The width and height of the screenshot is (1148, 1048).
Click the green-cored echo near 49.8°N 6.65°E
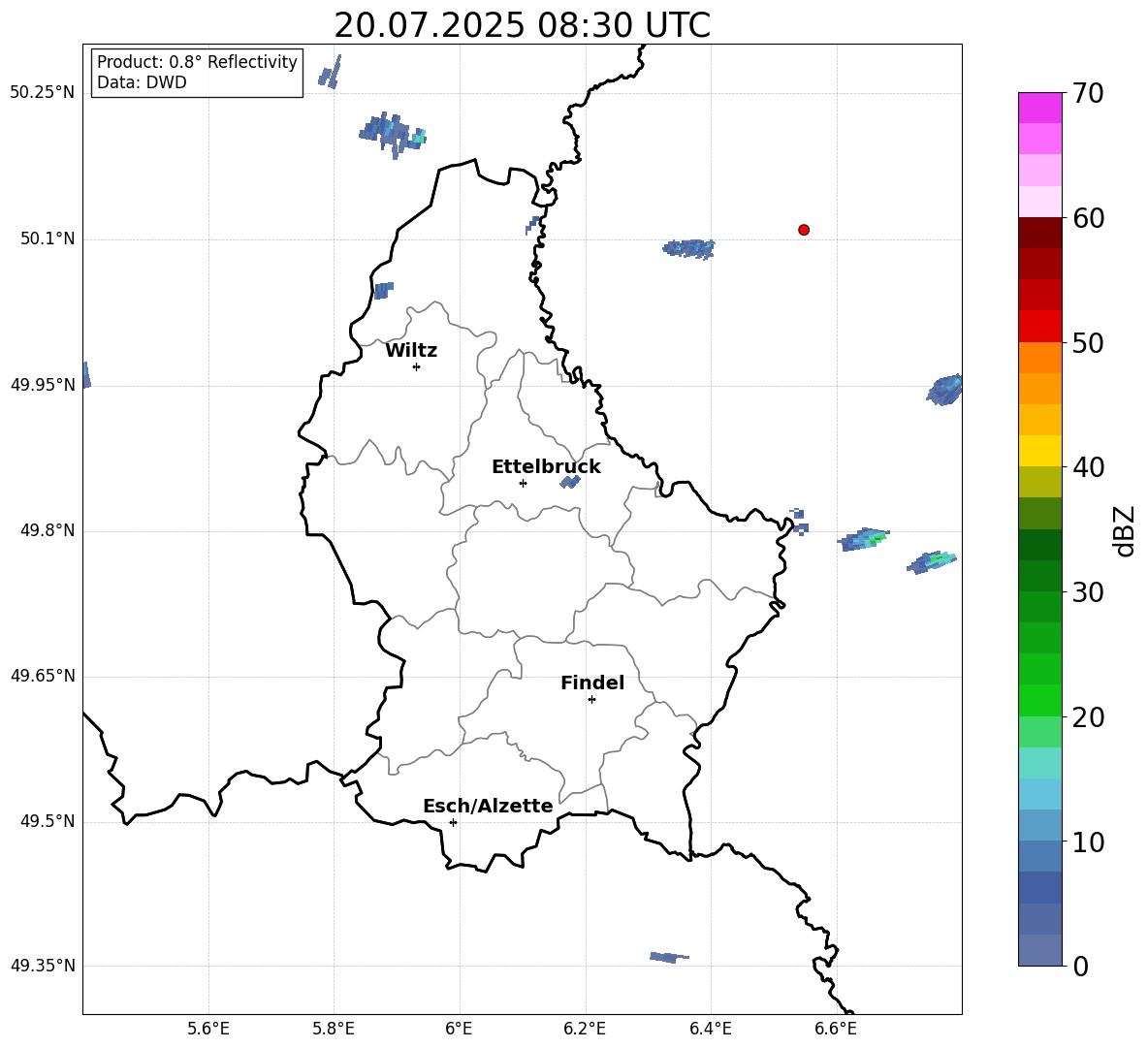[864, 539]
